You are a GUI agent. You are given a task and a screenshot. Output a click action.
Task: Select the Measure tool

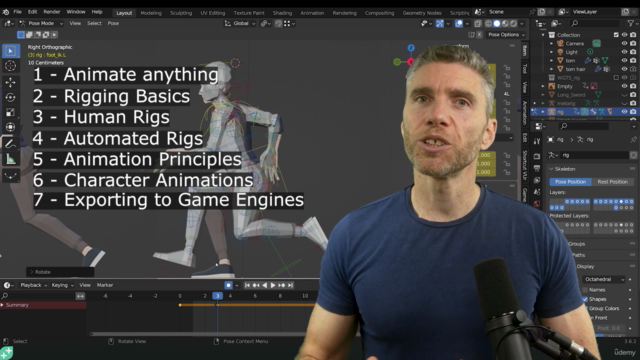click(x=11, y=159)
